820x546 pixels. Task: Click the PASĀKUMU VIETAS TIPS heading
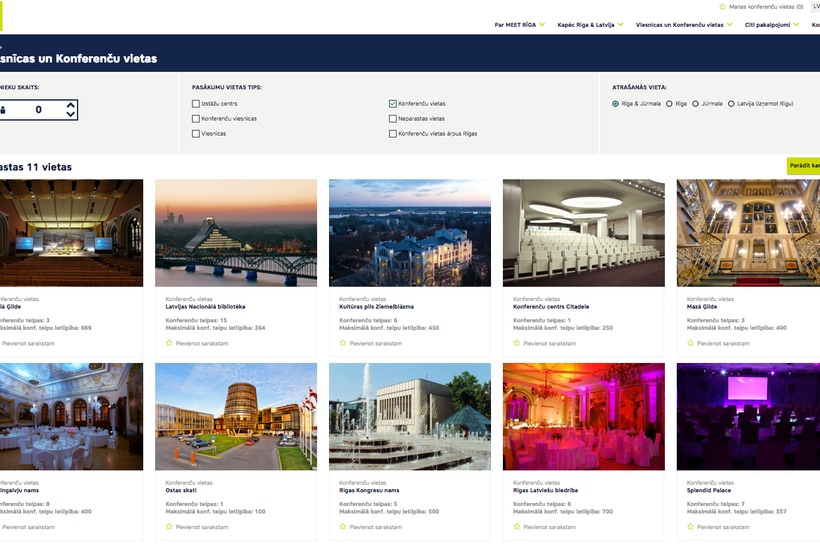[227, 87]
